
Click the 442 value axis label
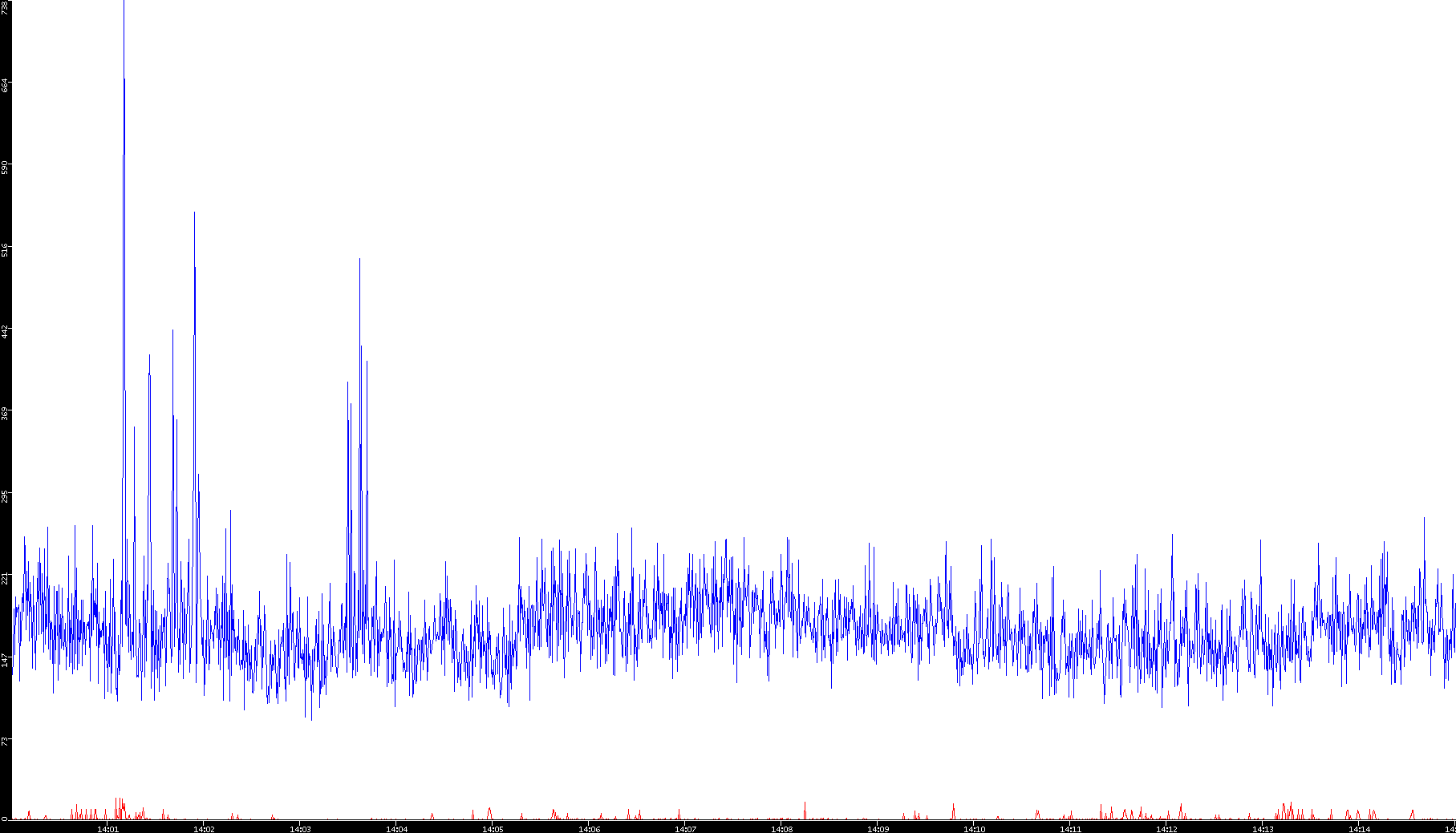point(6,331)
